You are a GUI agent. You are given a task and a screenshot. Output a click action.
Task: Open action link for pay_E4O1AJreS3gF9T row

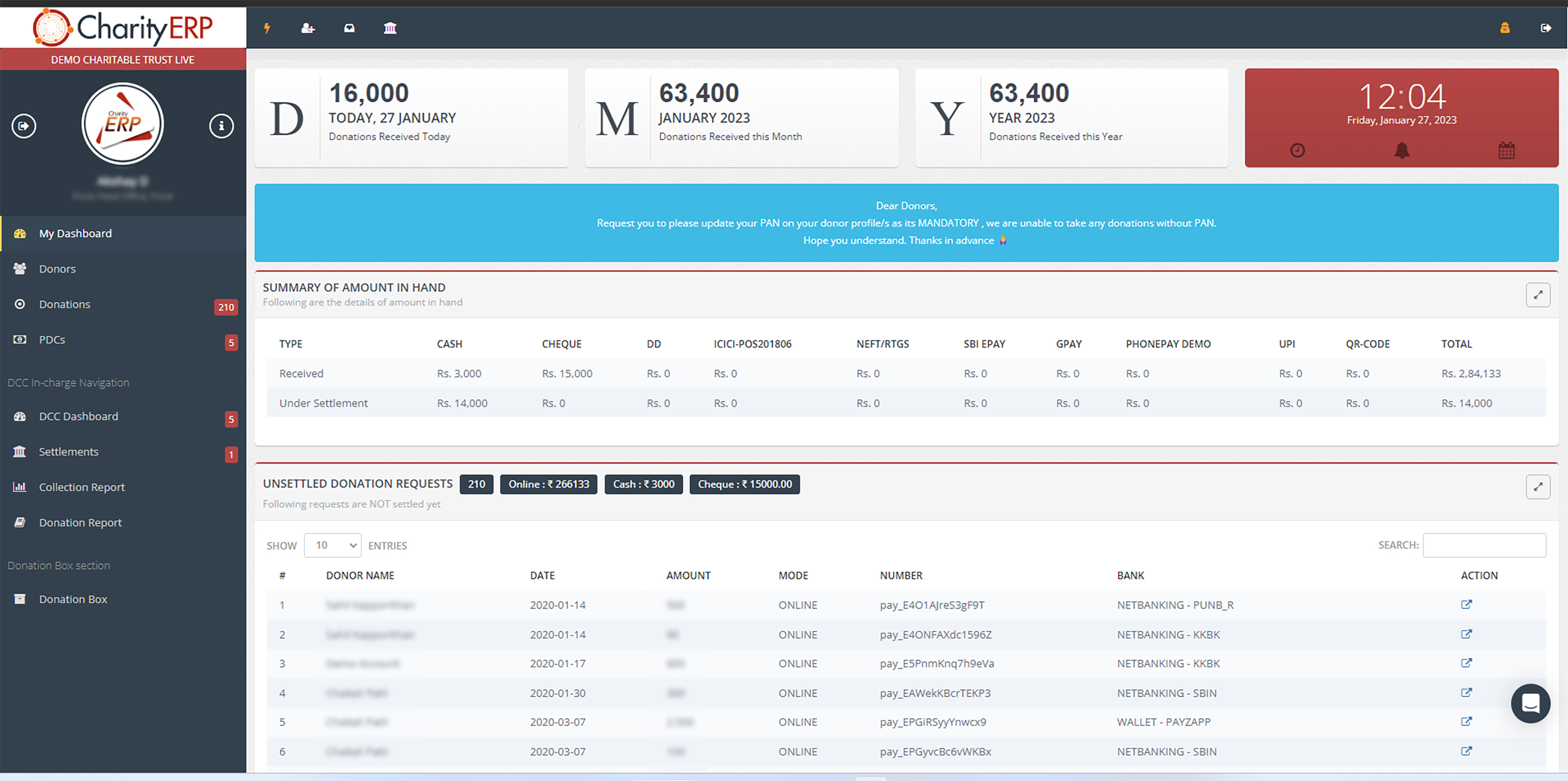pyautogui.click(x=1466, y=604)
